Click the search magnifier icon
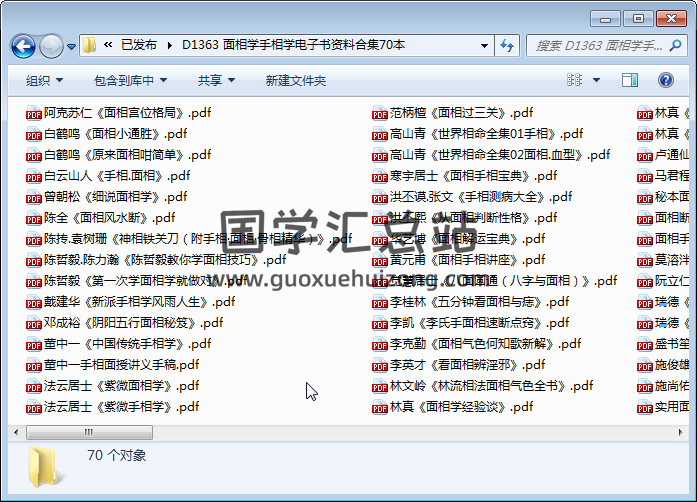 [x=675, y=45]
